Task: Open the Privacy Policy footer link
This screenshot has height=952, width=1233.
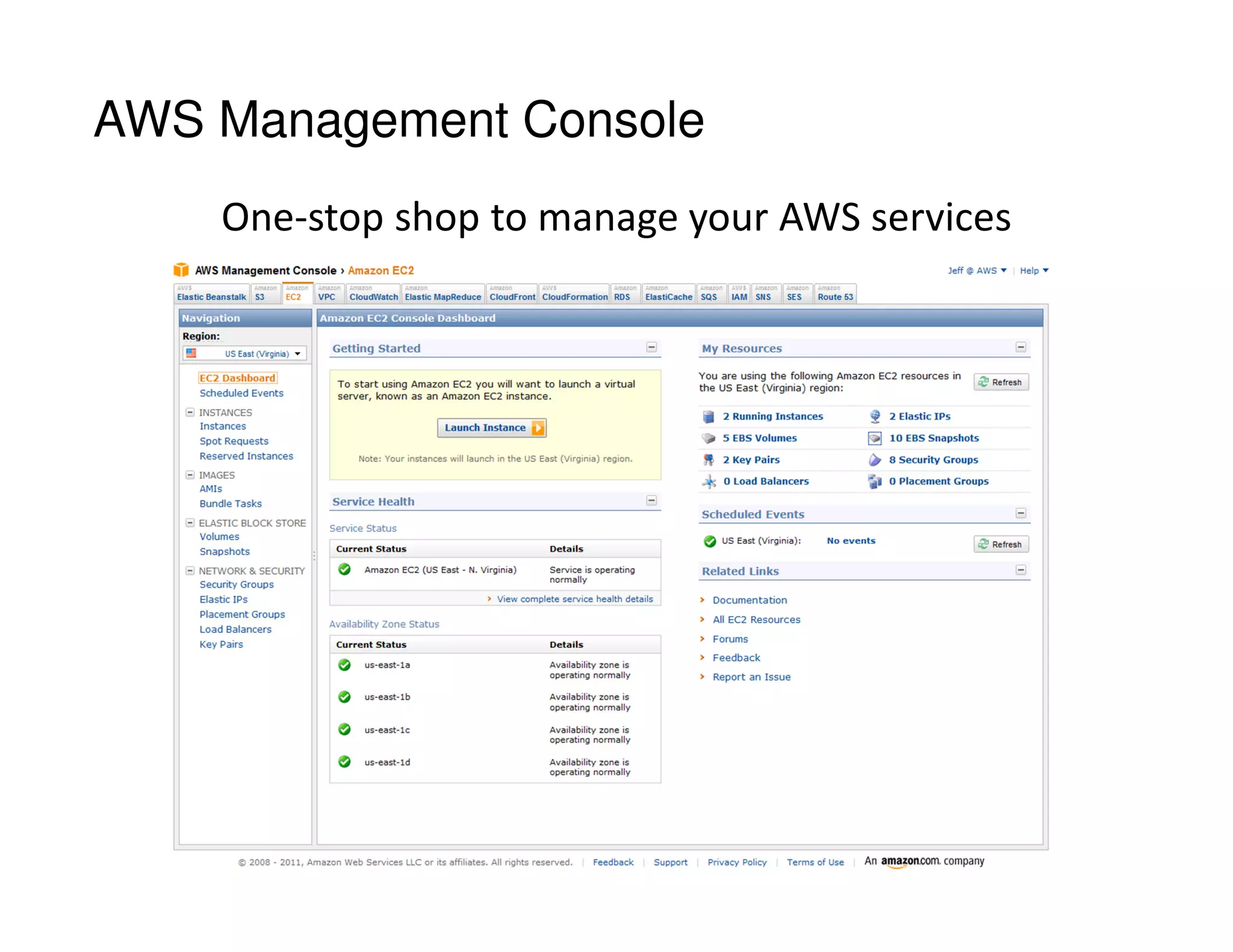Action: coord(737,862)
